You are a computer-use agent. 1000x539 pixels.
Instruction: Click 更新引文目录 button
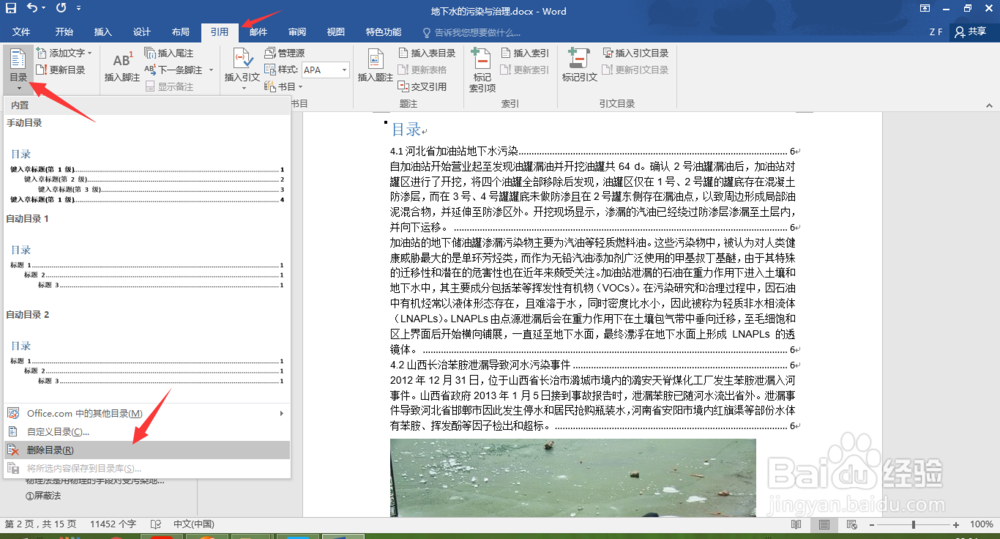pyautogui.click(x=636, y=70)
